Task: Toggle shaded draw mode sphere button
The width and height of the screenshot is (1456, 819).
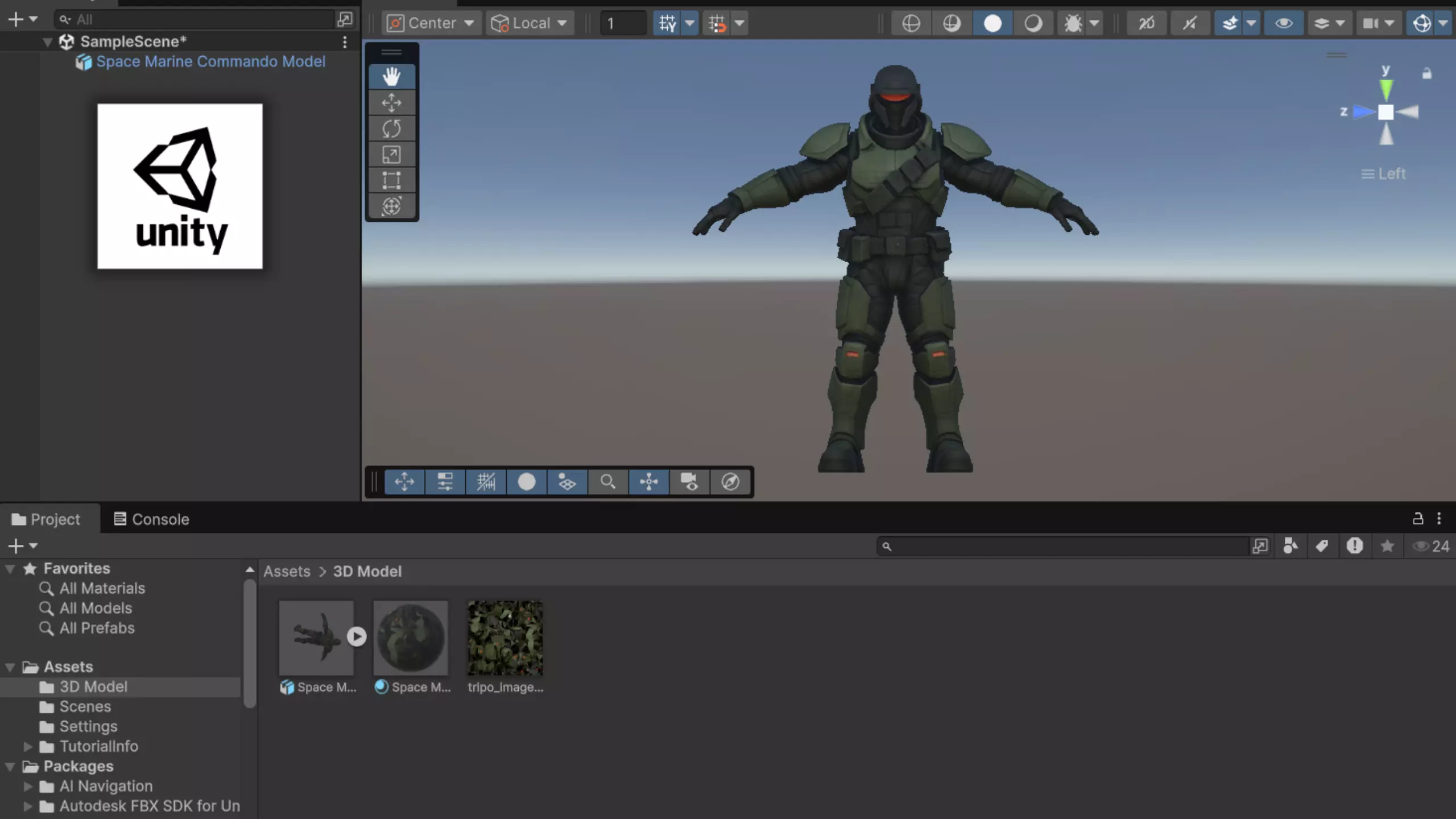Action: 992,23
